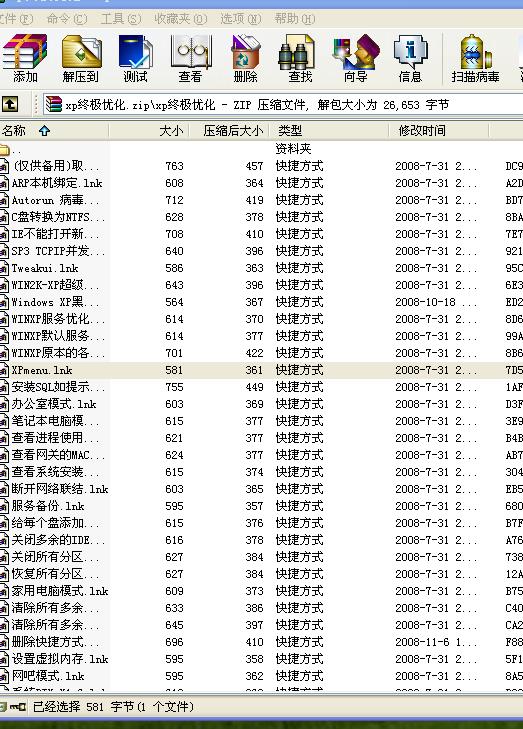Sort files by 名称 column header
The width and height of the screenshot is (523, 729).
(54, 131)
